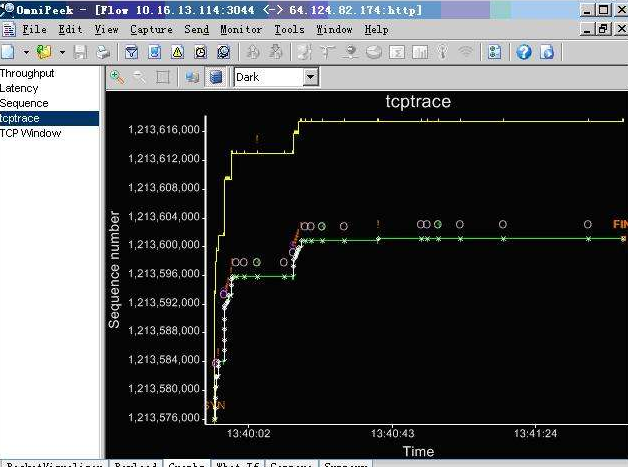Screen dimensions: 628x467
Task: Click the orange FIN marker on graph
Action: [620, 224]
